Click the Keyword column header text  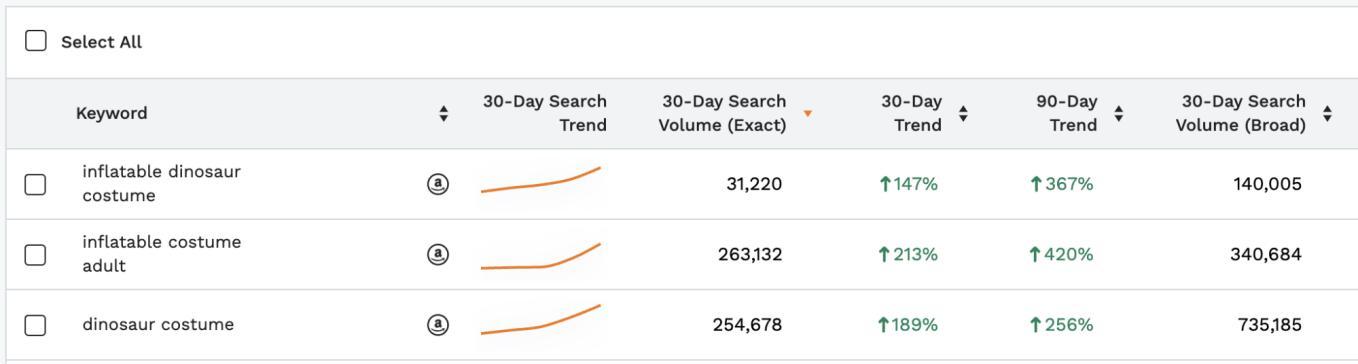(x=111, y=113)
